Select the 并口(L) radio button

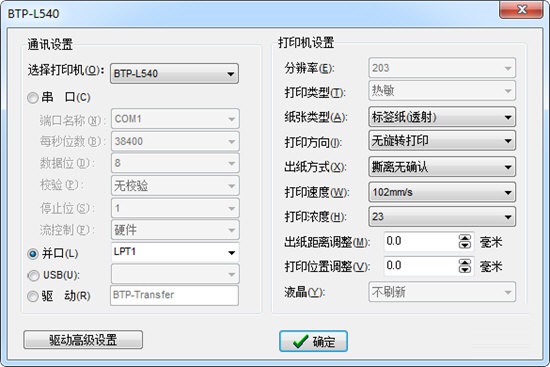33,254
